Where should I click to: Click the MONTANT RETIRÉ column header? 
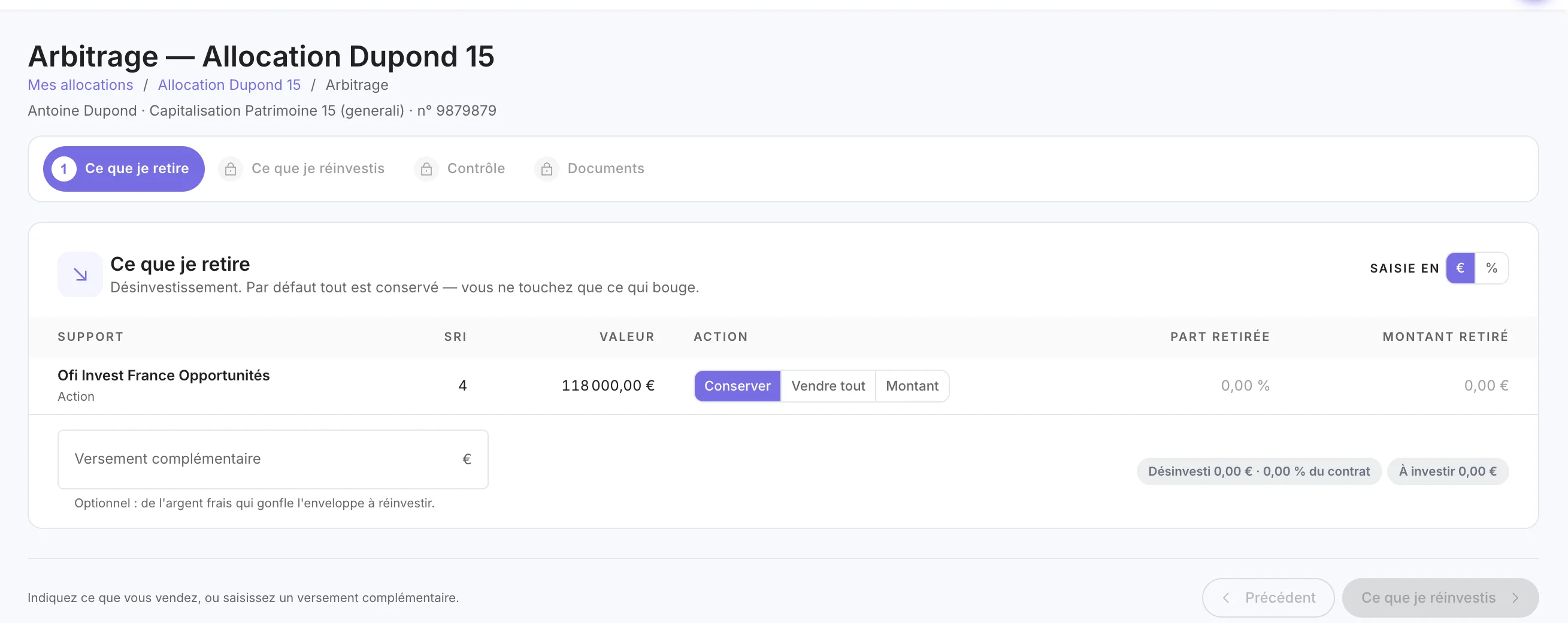coord(1446,337)
